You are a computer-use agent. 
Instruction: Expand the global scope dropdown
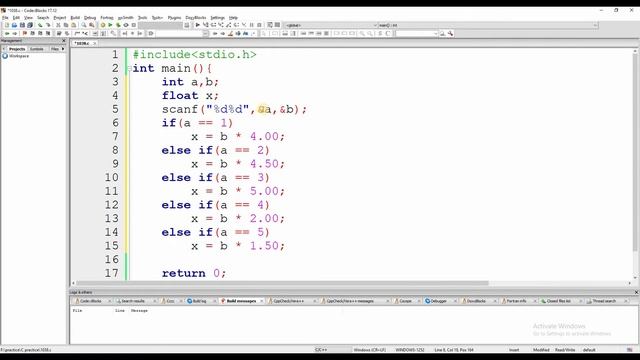click(x=376, y=25)
